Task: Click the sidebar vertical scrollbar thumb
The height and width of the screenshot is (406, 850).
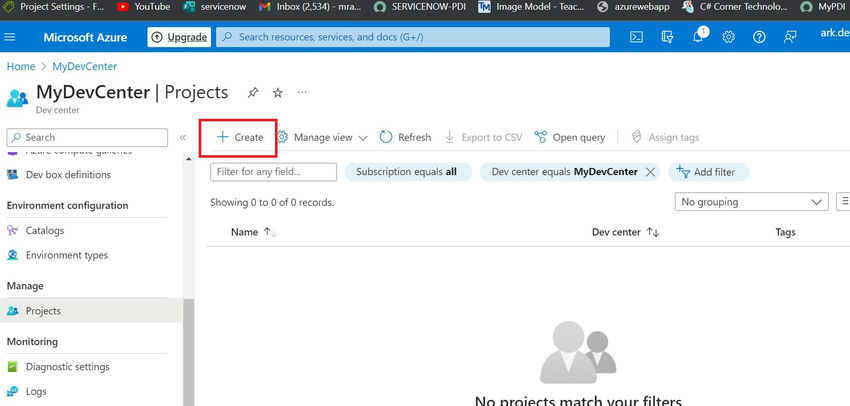Action: coord(188,352)
